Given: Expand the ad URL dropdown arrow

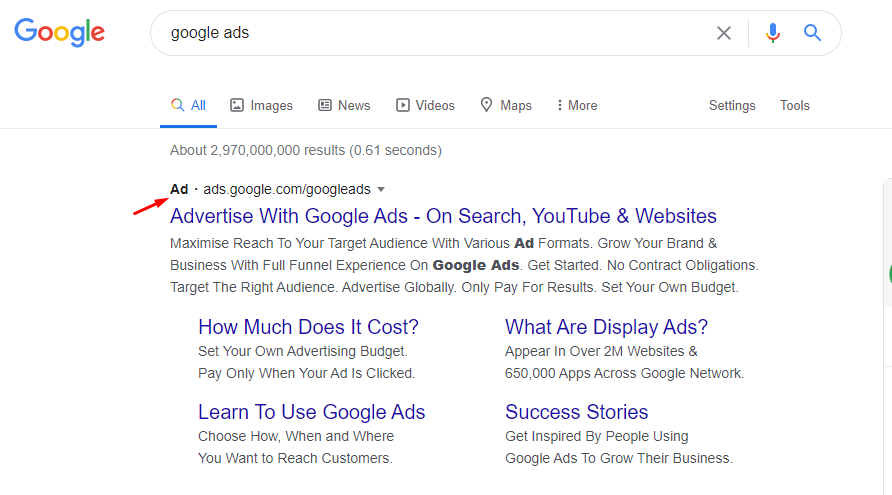Looking at the screenshot, I should (x=381, y=189).
